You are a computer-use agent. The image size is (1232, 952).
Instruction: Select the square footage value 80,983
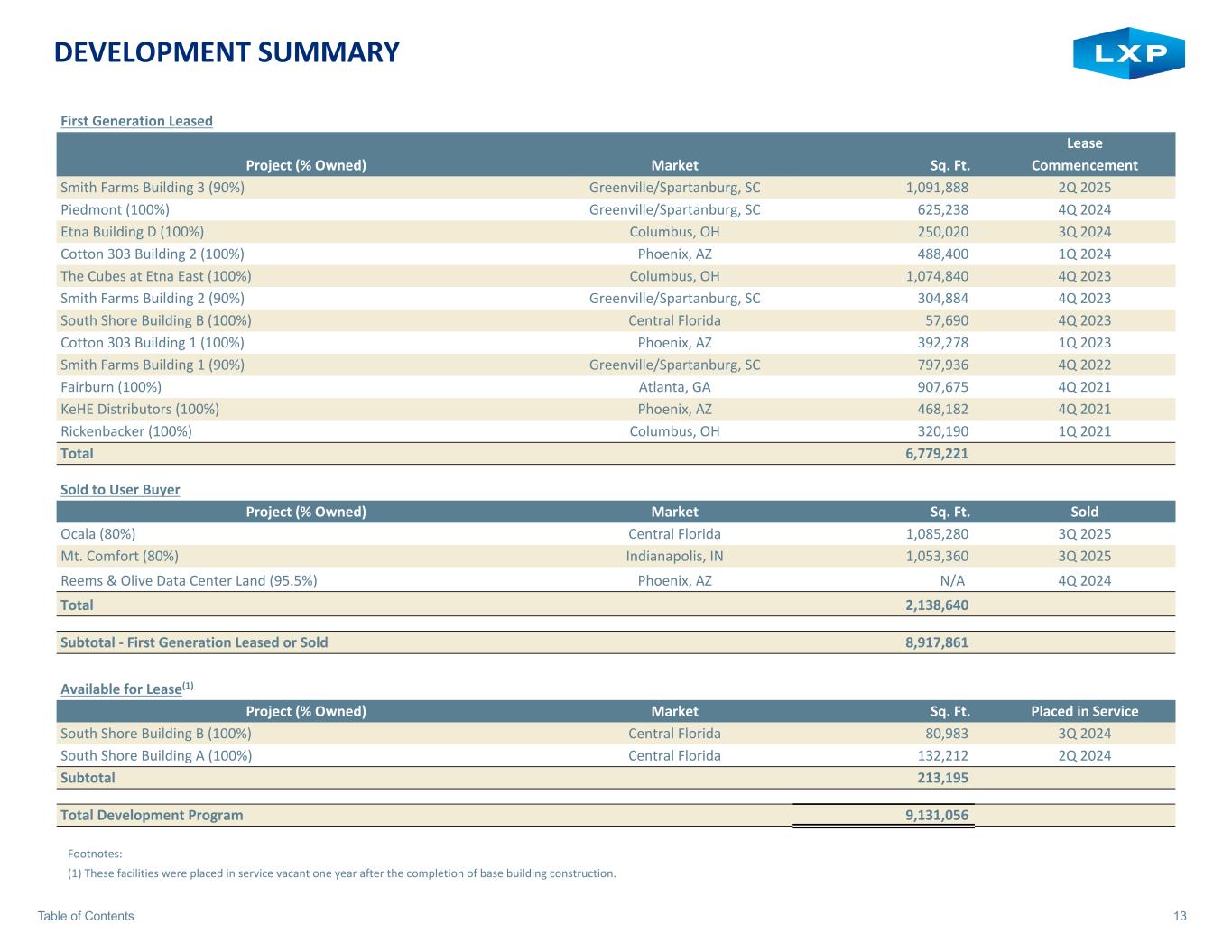pyautogui.click(x=947, y=734)
